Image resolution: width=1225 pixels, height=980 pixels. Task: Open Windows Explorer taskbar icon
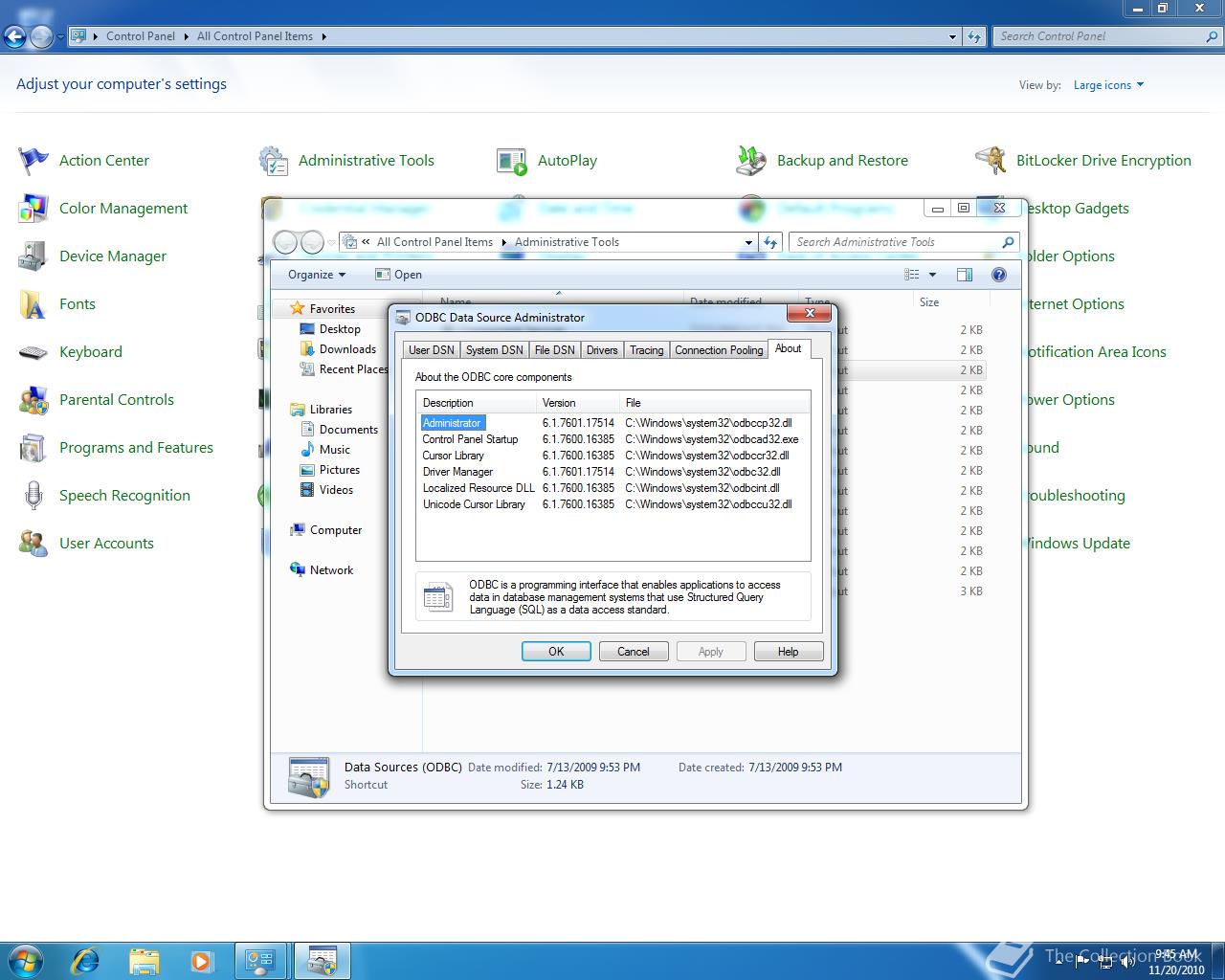144,960
